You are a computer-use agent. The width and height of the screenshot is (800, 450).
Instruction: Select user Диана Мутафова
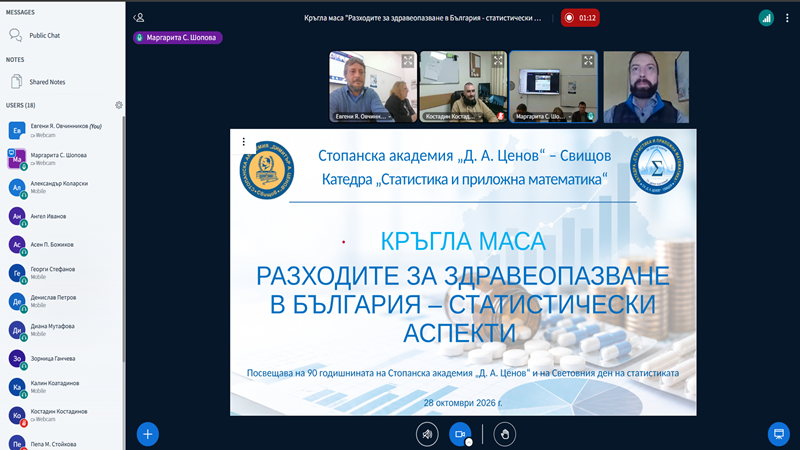tap(62, 330)
